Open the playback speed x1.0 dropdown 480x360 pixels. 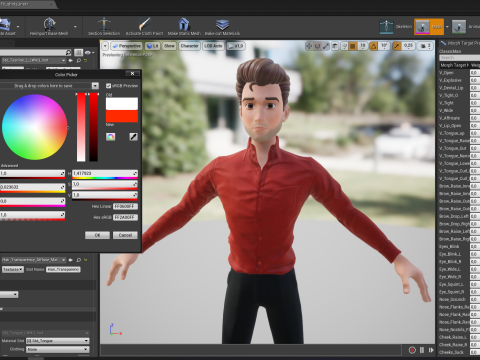pos(236,46)
